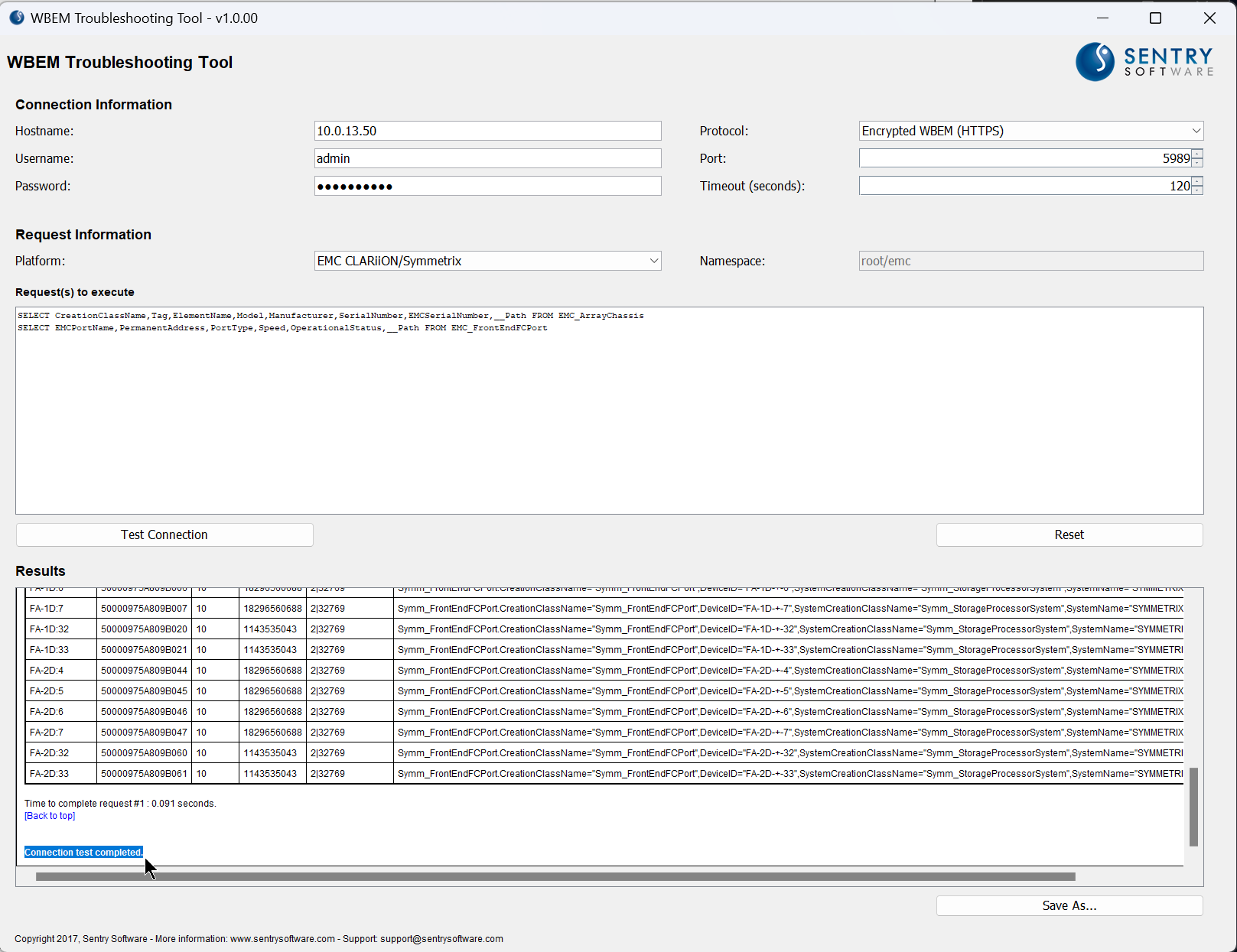Focus the Password field
The width and height of the screenshot is (1237, 952).
point(487,186)
